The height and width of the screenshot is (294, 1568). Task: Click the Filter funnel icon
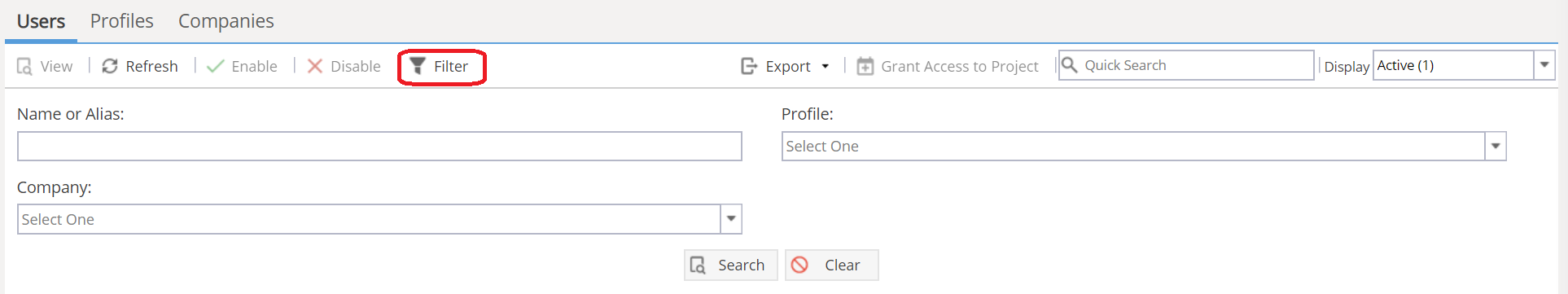tap(418, 66)
